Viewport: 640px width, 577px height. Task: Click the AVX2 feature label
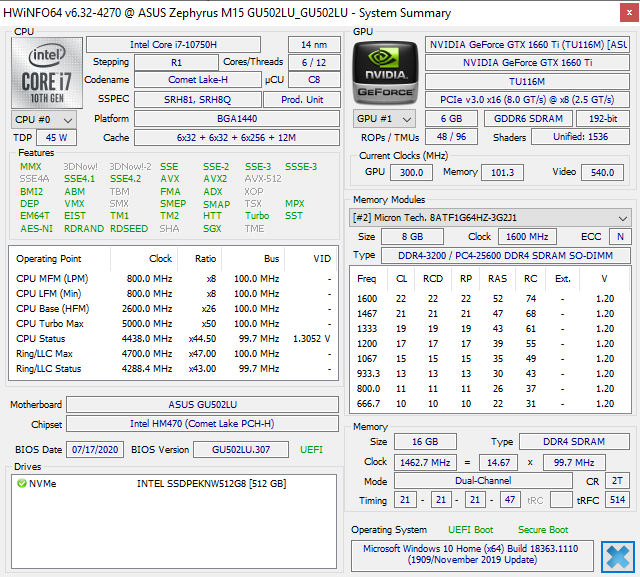[215, 179]
